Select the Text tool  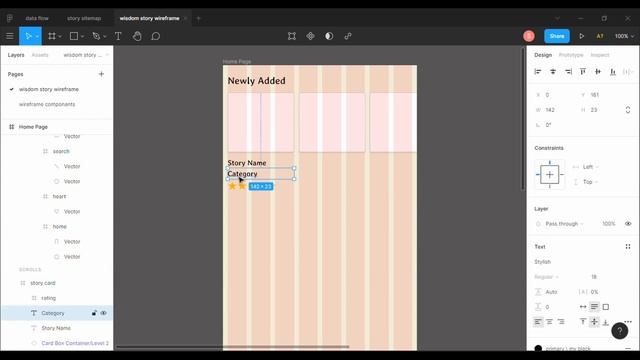[118, 36]
